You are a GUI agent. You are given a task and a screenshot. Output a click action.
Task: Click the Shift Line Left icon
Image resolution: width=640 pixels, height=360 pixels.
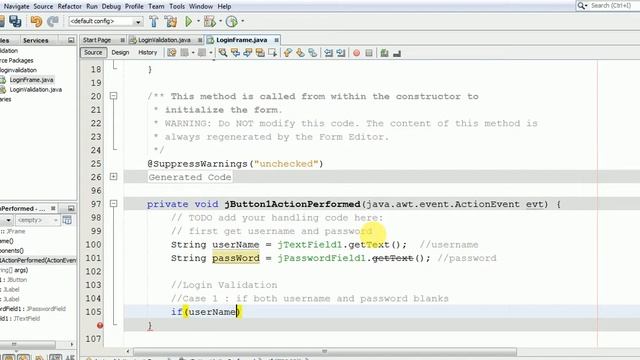329,53
